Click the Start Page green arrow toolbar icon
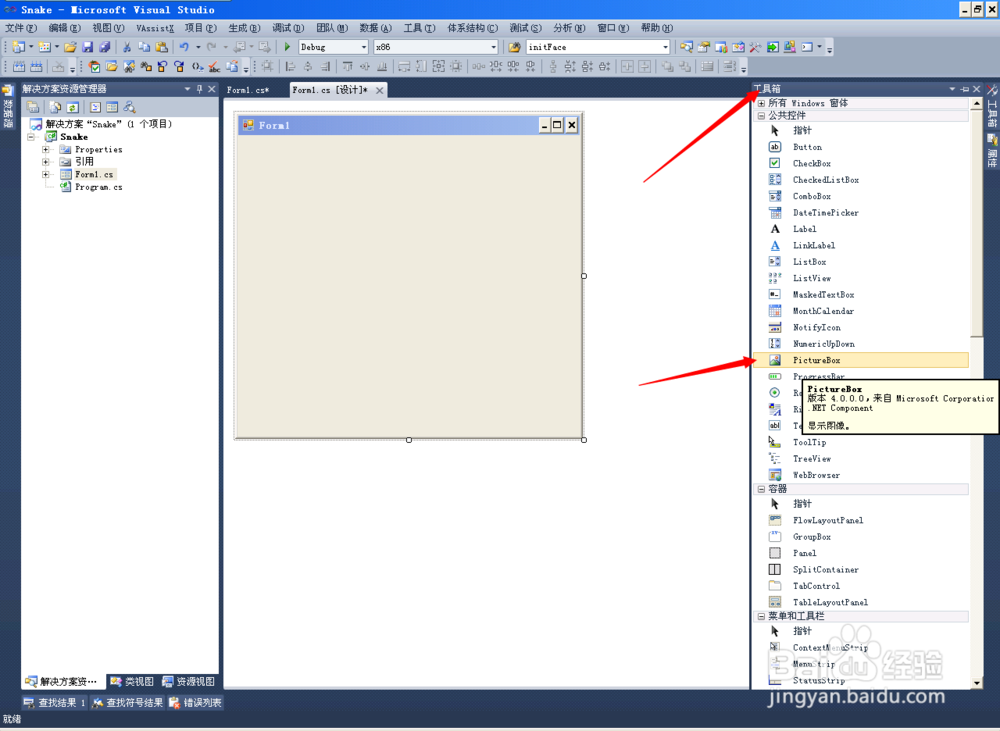Image resolution: width=1000 pixels, height=731 pixels. coord(772,47)
